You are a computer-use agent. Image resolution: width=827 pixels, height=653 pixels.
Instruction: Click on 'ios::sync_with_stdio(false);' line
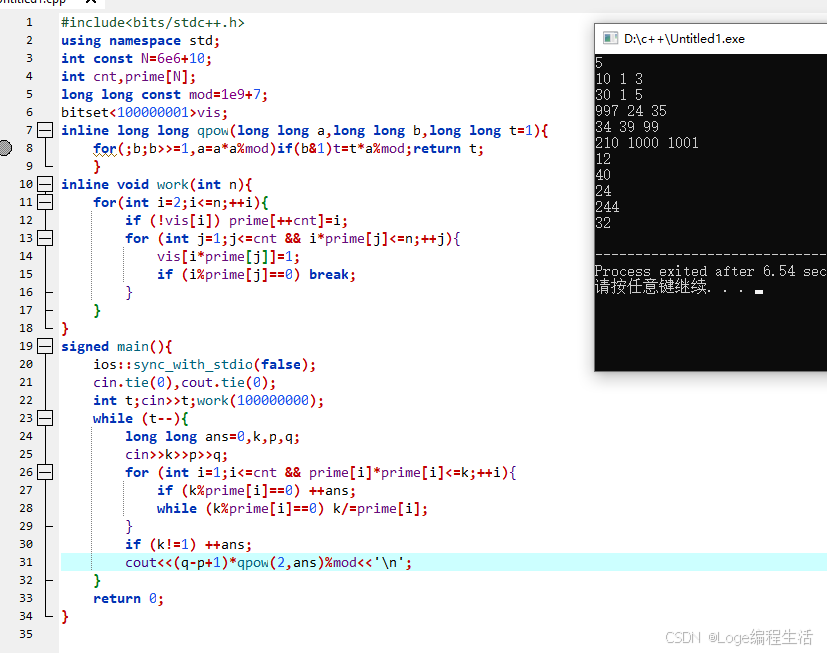pyautogui.click(x=205, y=364)
